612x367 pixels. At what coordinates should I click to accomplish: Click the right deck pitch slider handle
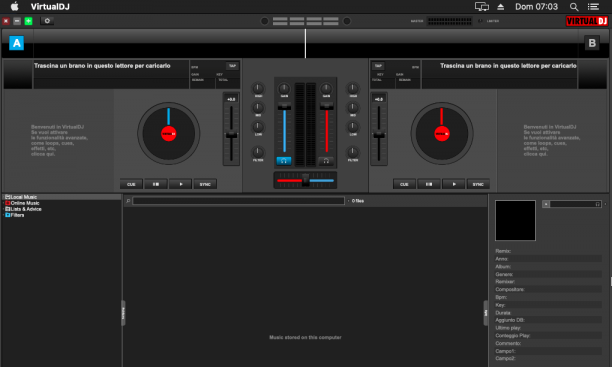379,135
